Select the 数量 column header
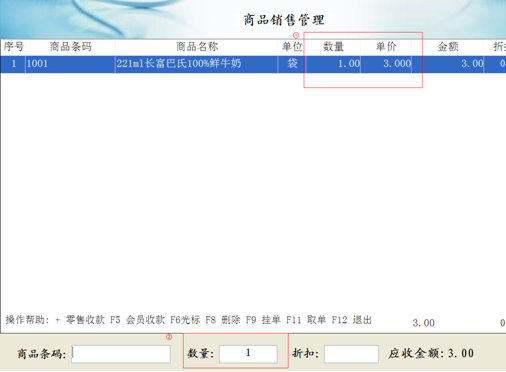The height and width of the screenshot is (372, 506). pyautogui.click(x=333, y=47)
